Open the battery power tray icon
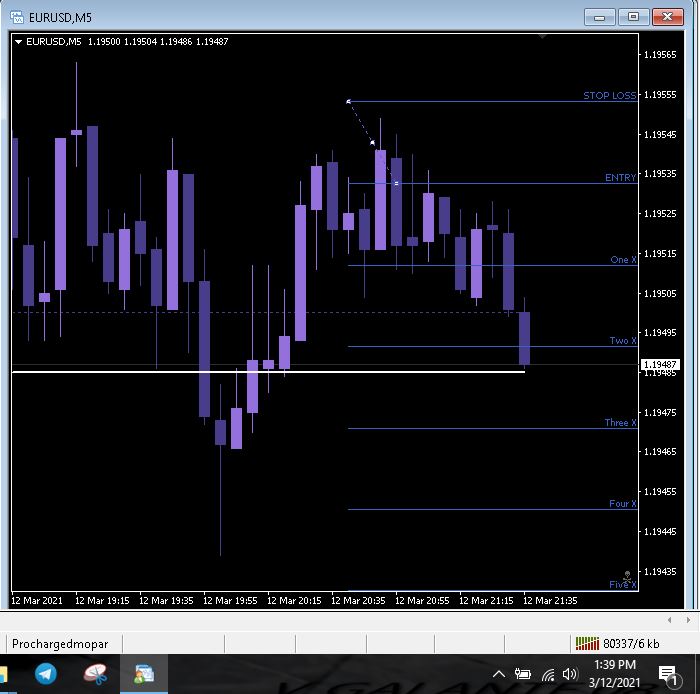Screen dimensions: 700x694 (523, 674)
